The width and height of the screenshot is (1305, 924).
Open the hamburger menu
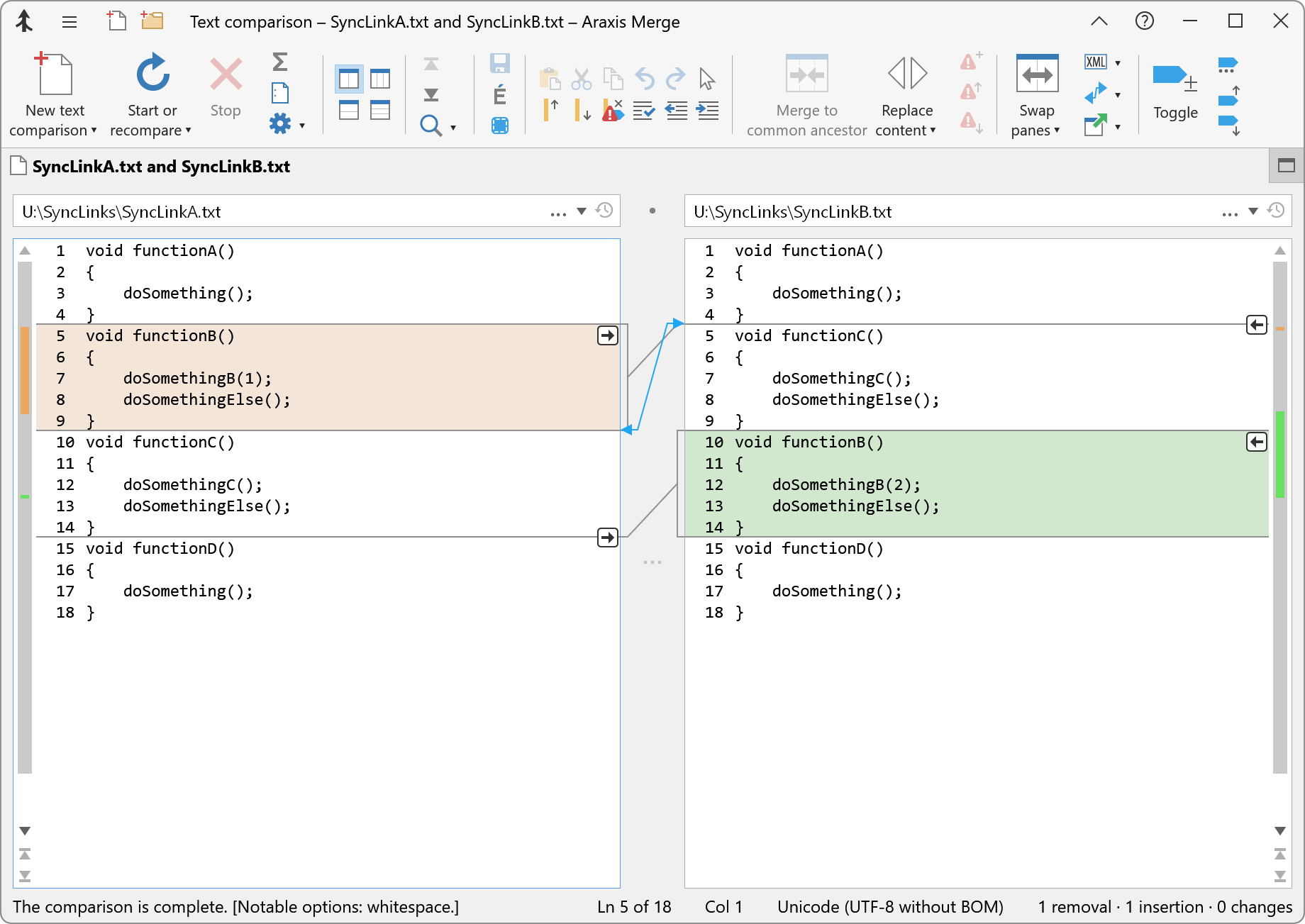pyautogui.click(x=69, y=21)
